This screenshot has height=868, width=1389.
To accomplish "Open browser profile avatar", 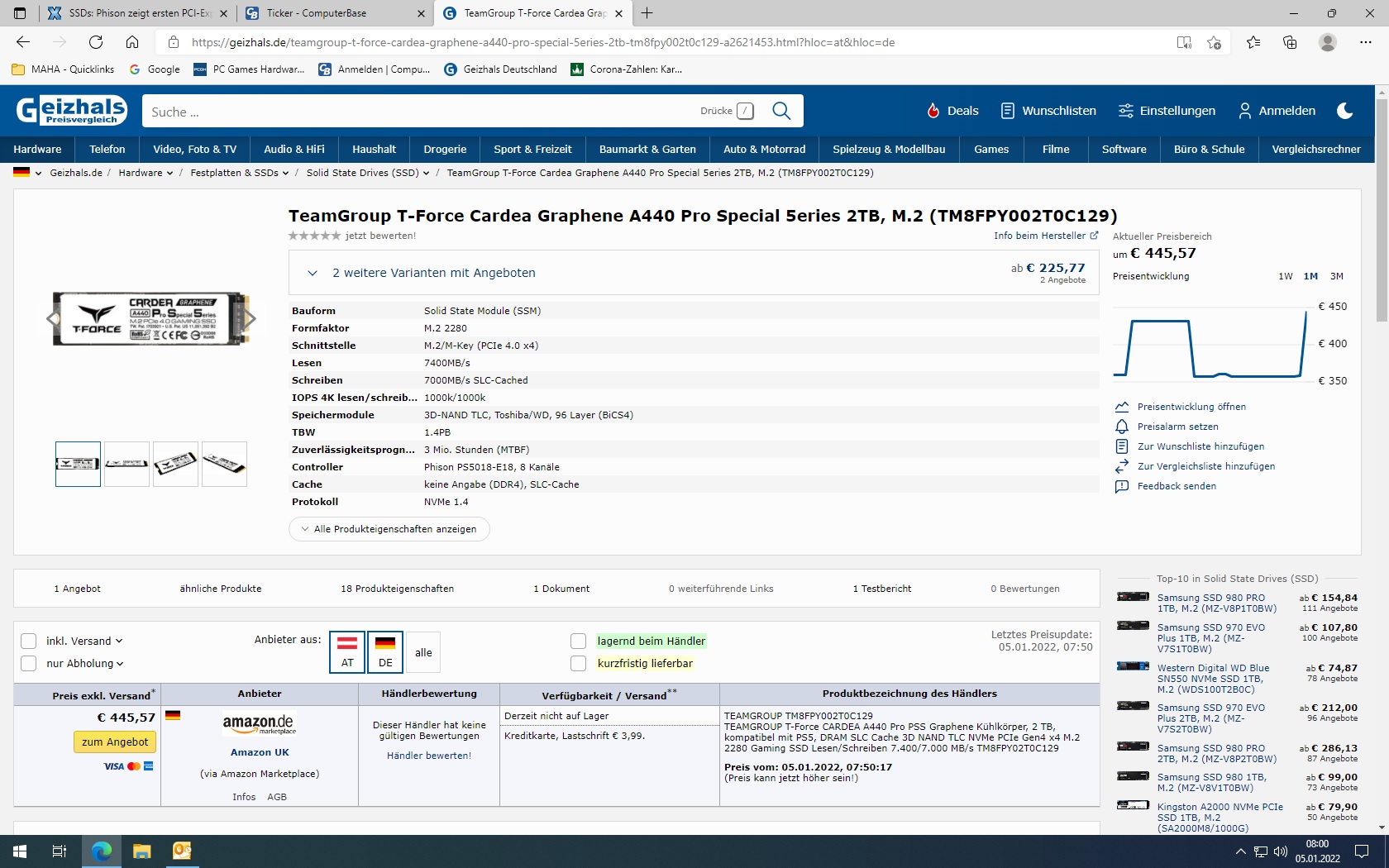I will (1328, 42).
